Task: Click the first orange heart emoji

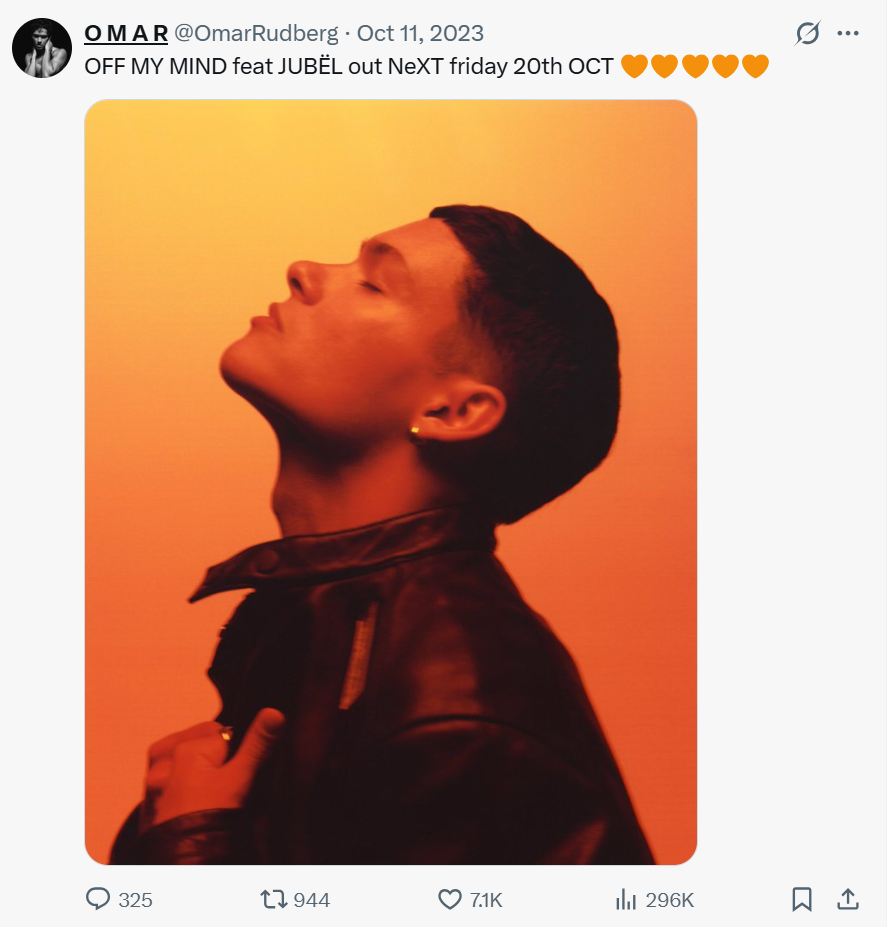Action: (634, 67)
